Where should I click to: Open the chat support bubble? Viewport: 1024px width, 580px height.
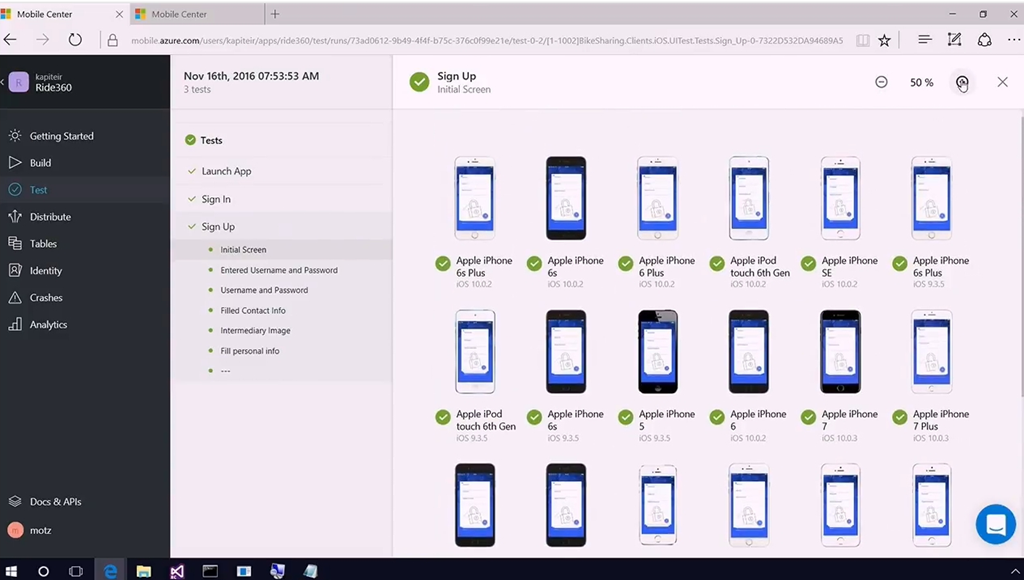click(995, 524)
